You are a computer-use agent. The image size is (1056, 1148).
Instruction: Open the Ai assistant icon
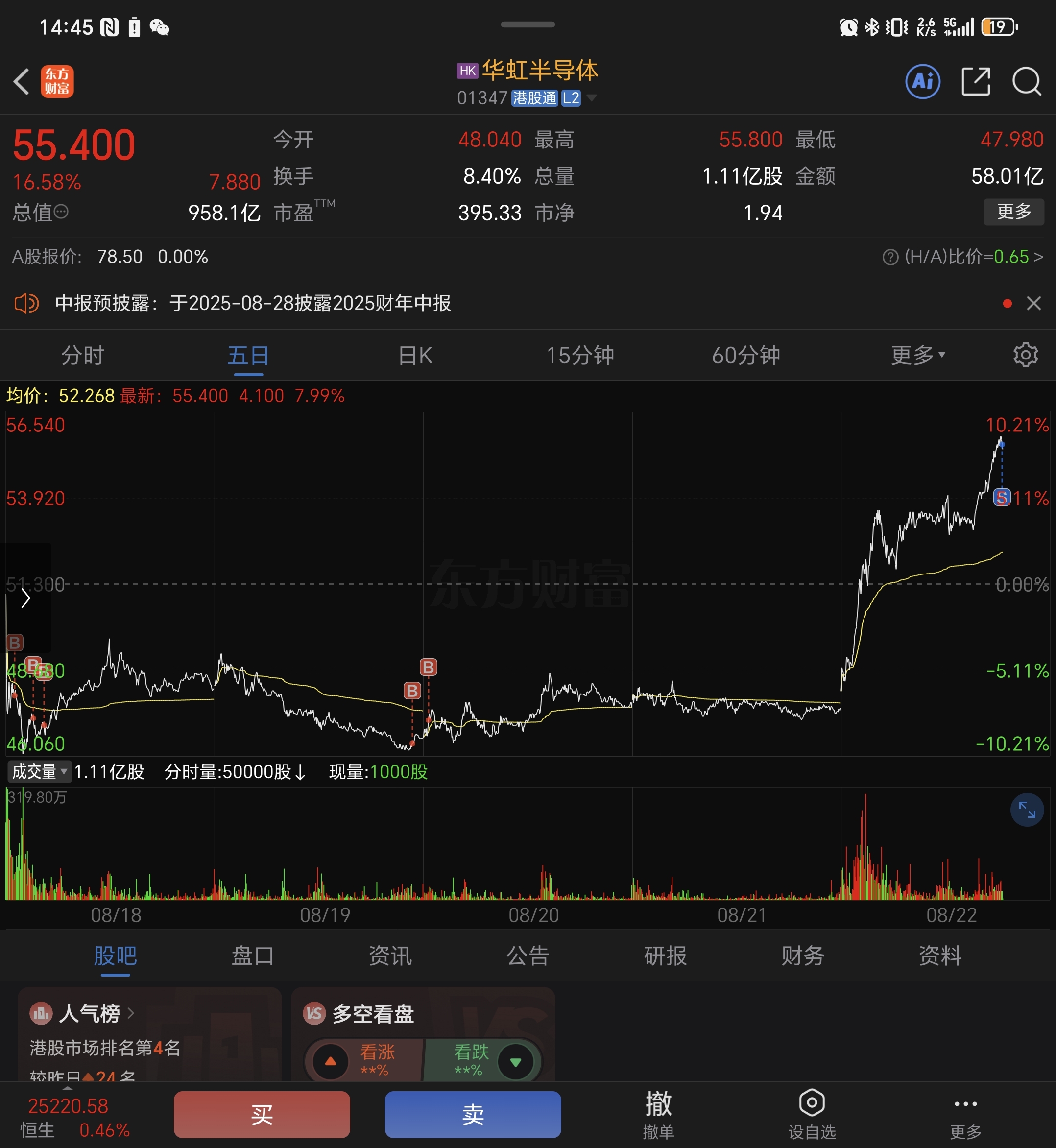pyautogui.click(x=922, y=81)
